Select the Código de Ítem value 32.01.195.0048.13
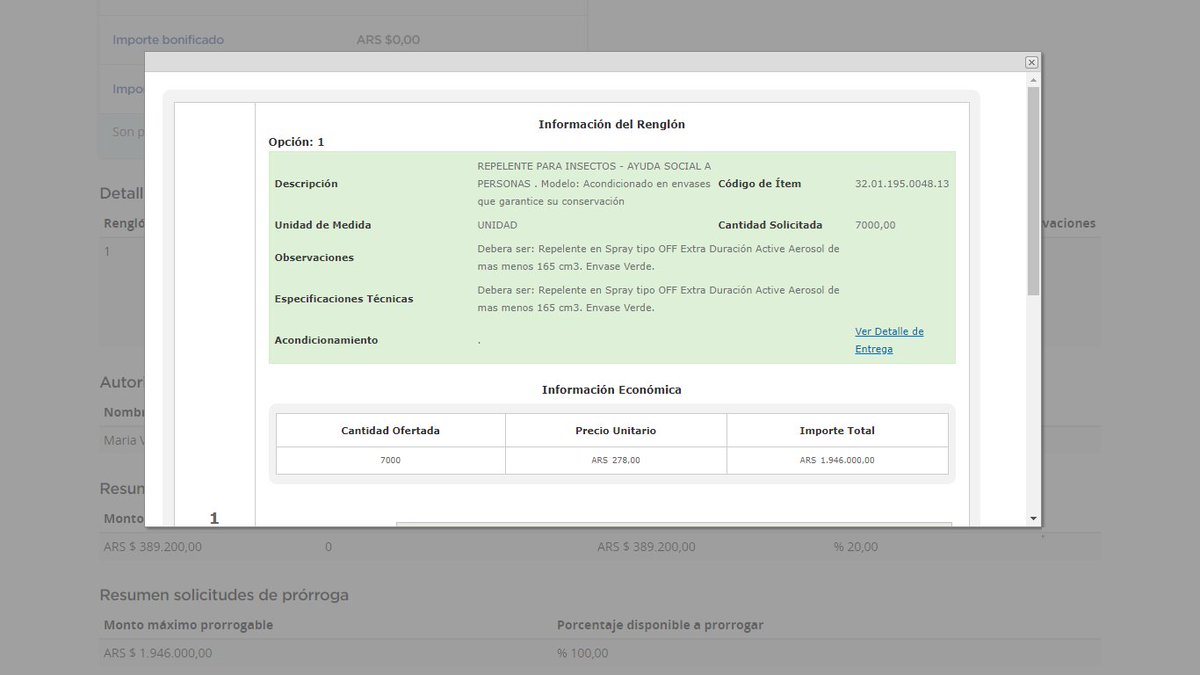The height and width of the screenshot is (675, 1200). click(902, 184)
